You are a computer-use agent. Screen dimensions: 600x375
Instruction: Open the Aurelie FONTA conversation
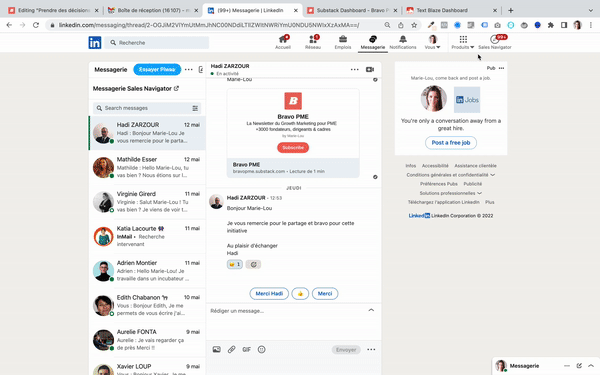(147, 340)
